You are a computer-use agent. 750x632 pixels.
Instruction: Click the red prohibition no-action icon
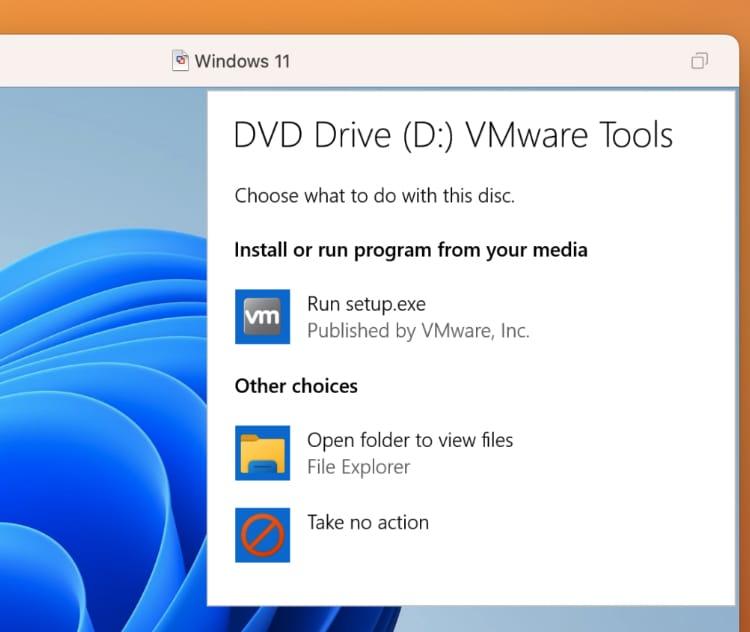pos(262,535)
